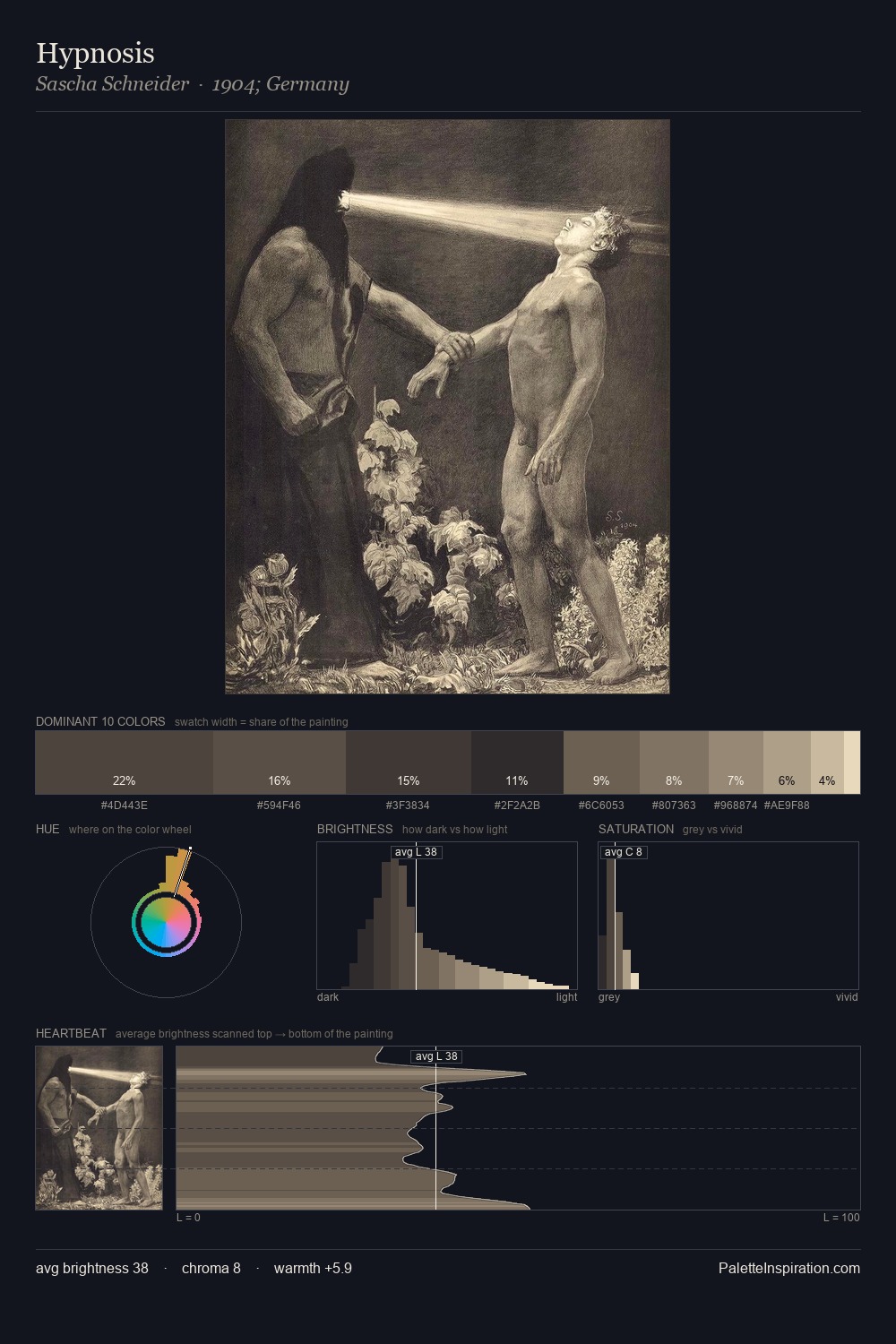The height and width of the screenshot is (1344, 896).
Task: Click the 9% color swatch
Action: (601, 762)
